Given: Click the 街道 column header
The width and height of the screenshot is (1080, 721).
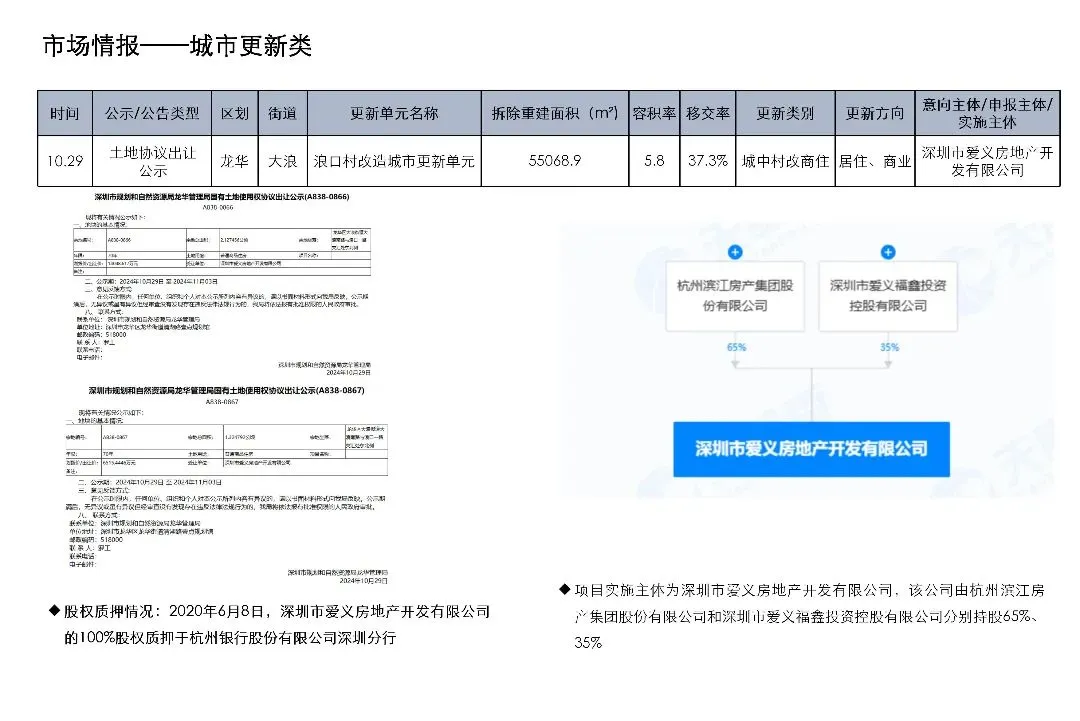Looking at the screenshot, I should tap(282, 113).
